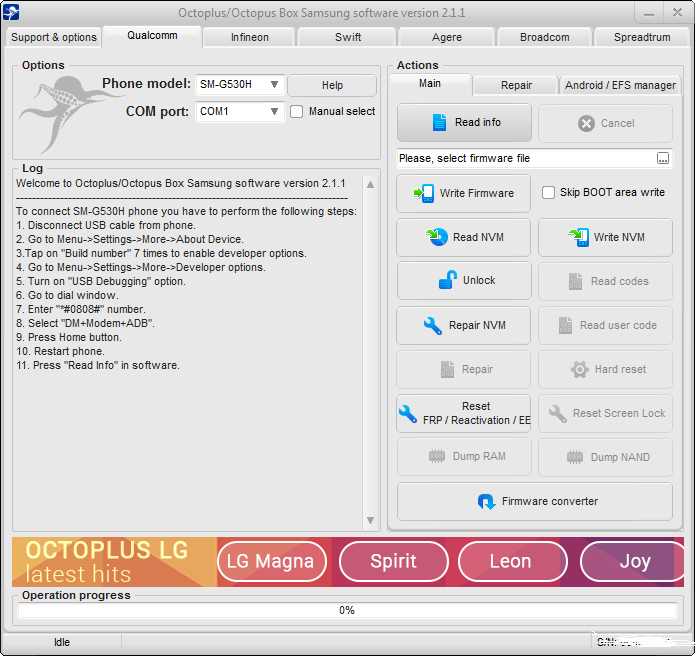Click the OCTOPLUS LG latest hits banner

click(114, 562)
